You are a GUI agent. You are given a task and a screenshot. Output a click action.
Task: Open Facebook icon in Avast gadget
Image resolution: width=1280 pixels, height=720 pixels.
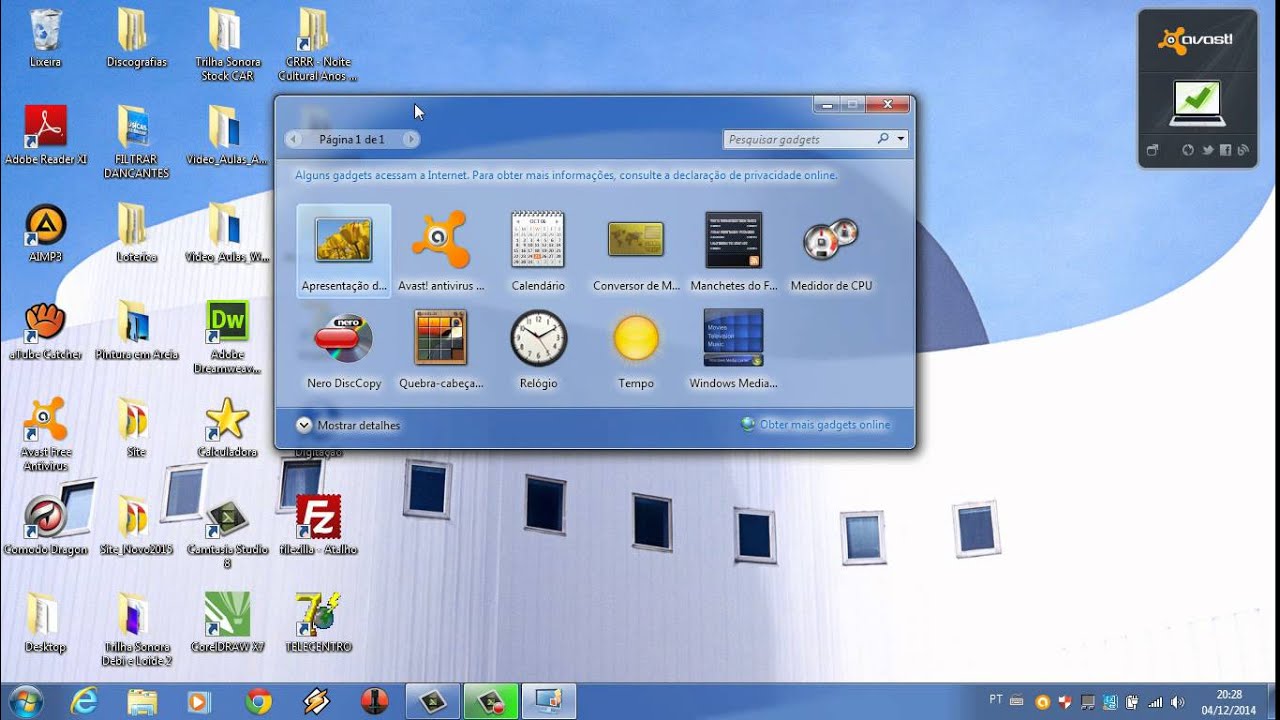[1225, 150]
